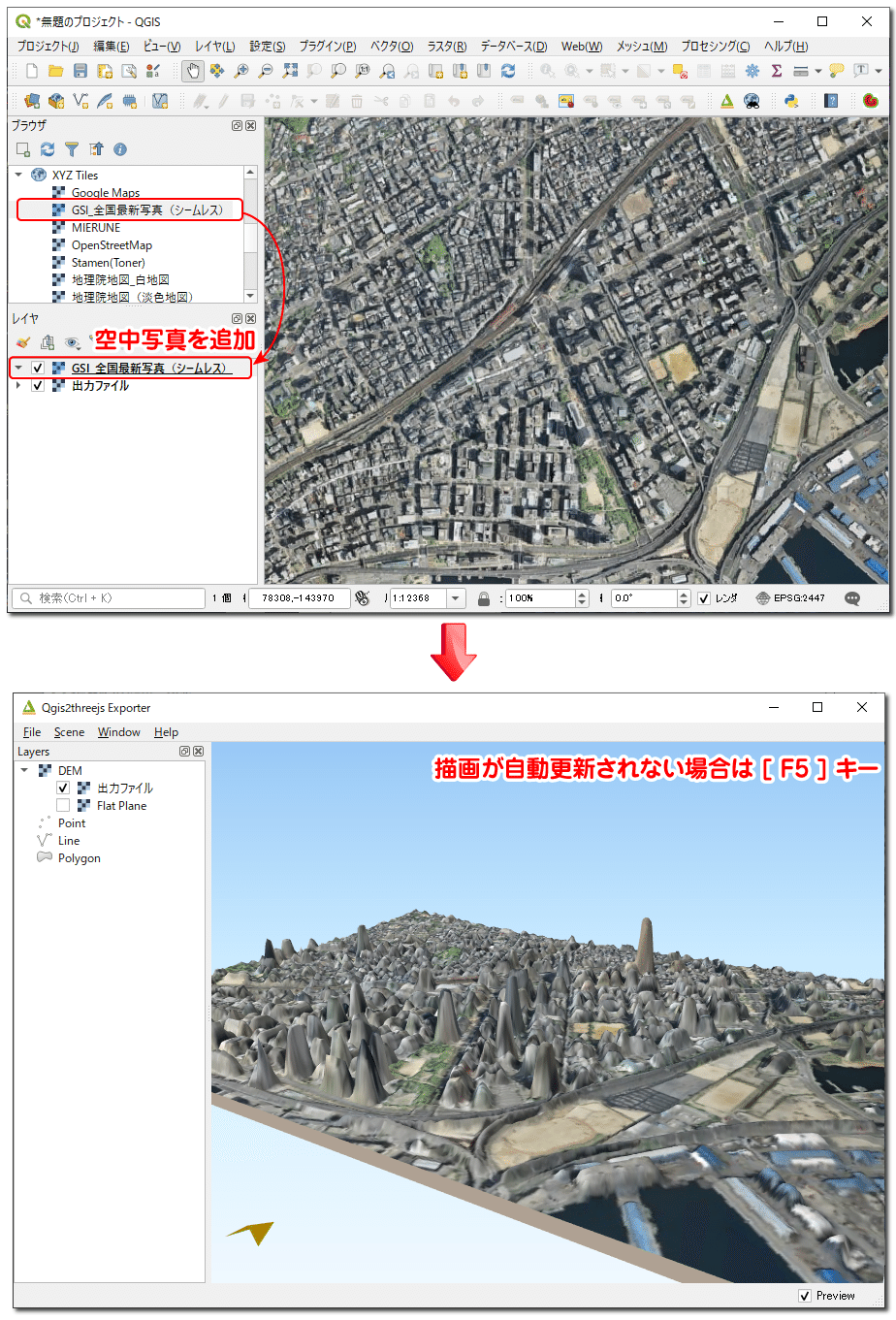Uncheck 出力ファイル under DEM in the Exporter window

tap(63, 789)
